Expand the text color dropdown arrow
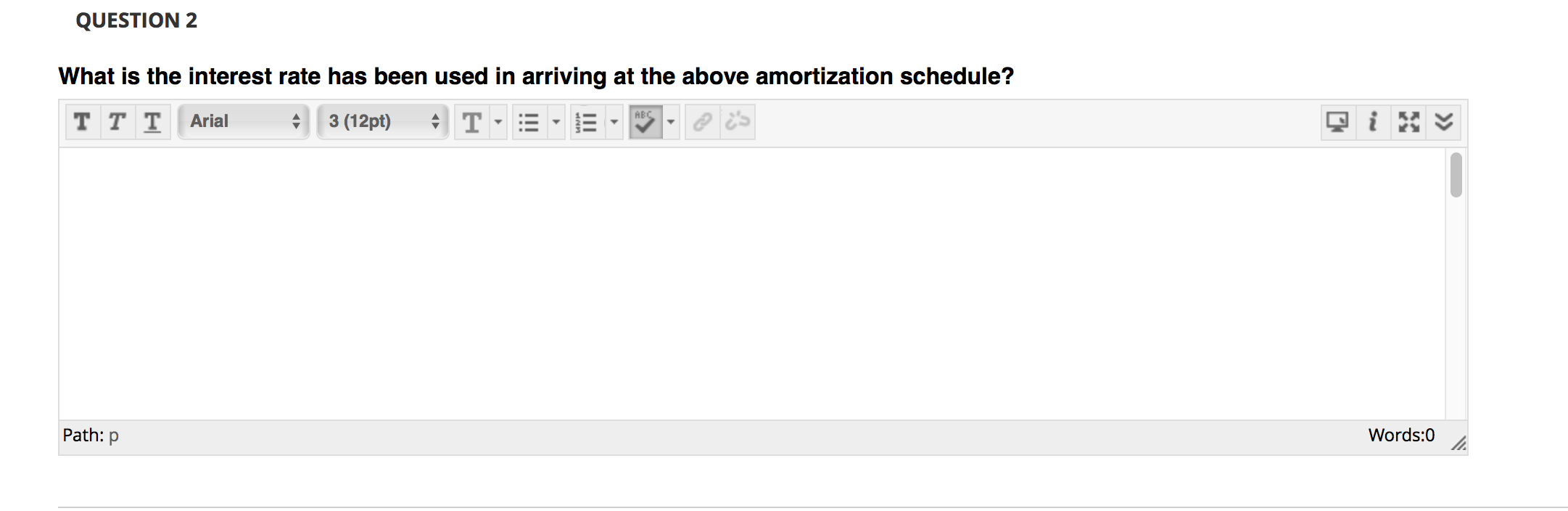This screenshot has height=511, width=1568. click(x=498, y=122)
